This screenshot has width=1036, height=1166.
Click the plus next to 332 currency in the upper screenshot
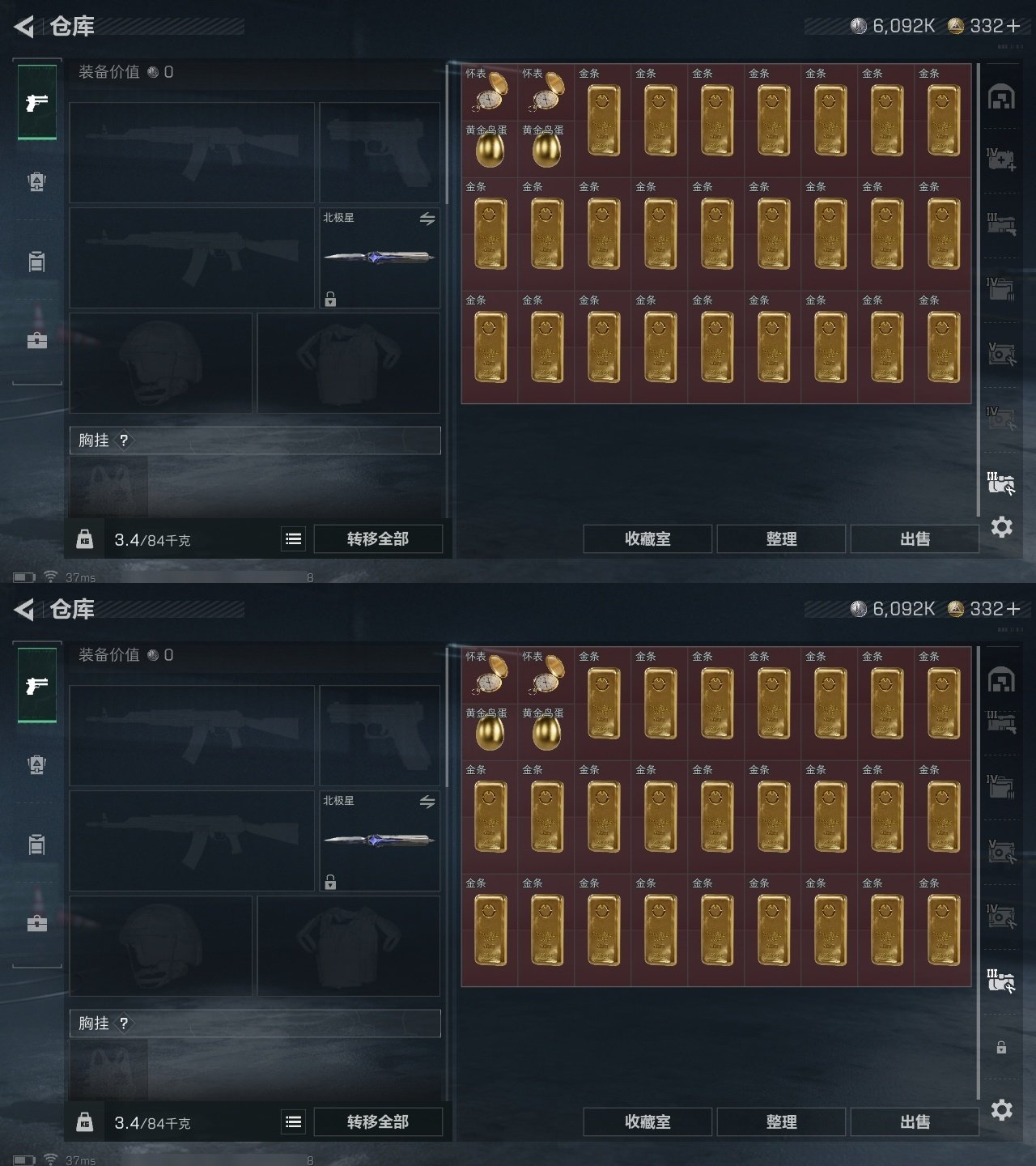point(1013,26)
